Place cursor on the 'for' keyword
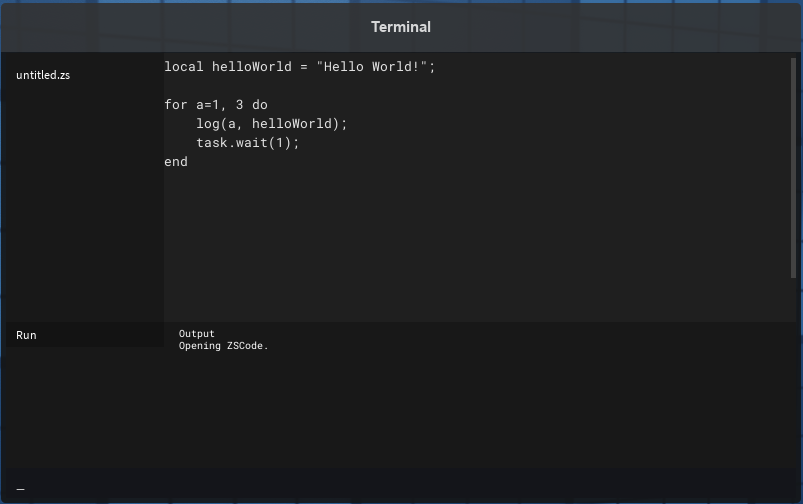Viewport: 803px width, 504px height. 176,105
